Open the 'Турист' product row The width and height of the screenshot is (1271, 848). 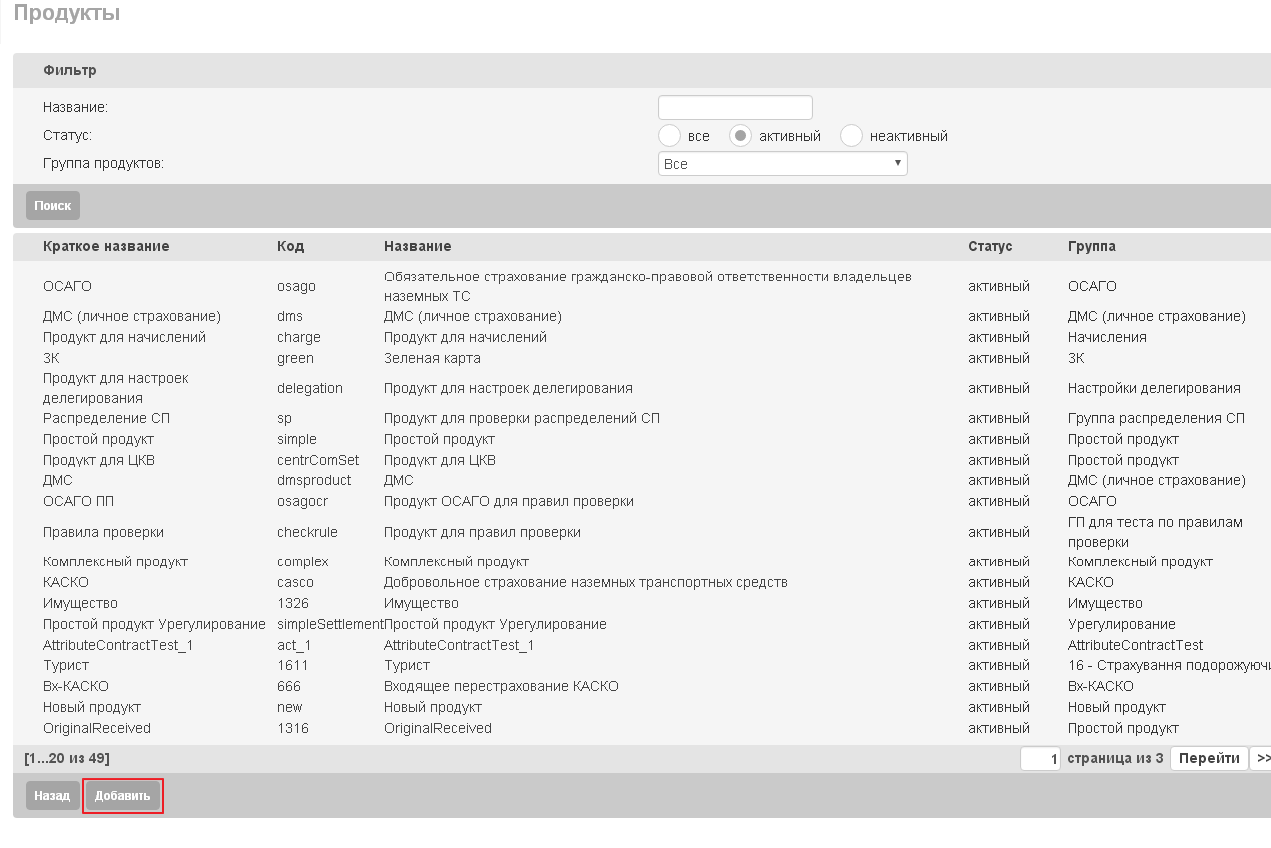click(x=642, y=665)
